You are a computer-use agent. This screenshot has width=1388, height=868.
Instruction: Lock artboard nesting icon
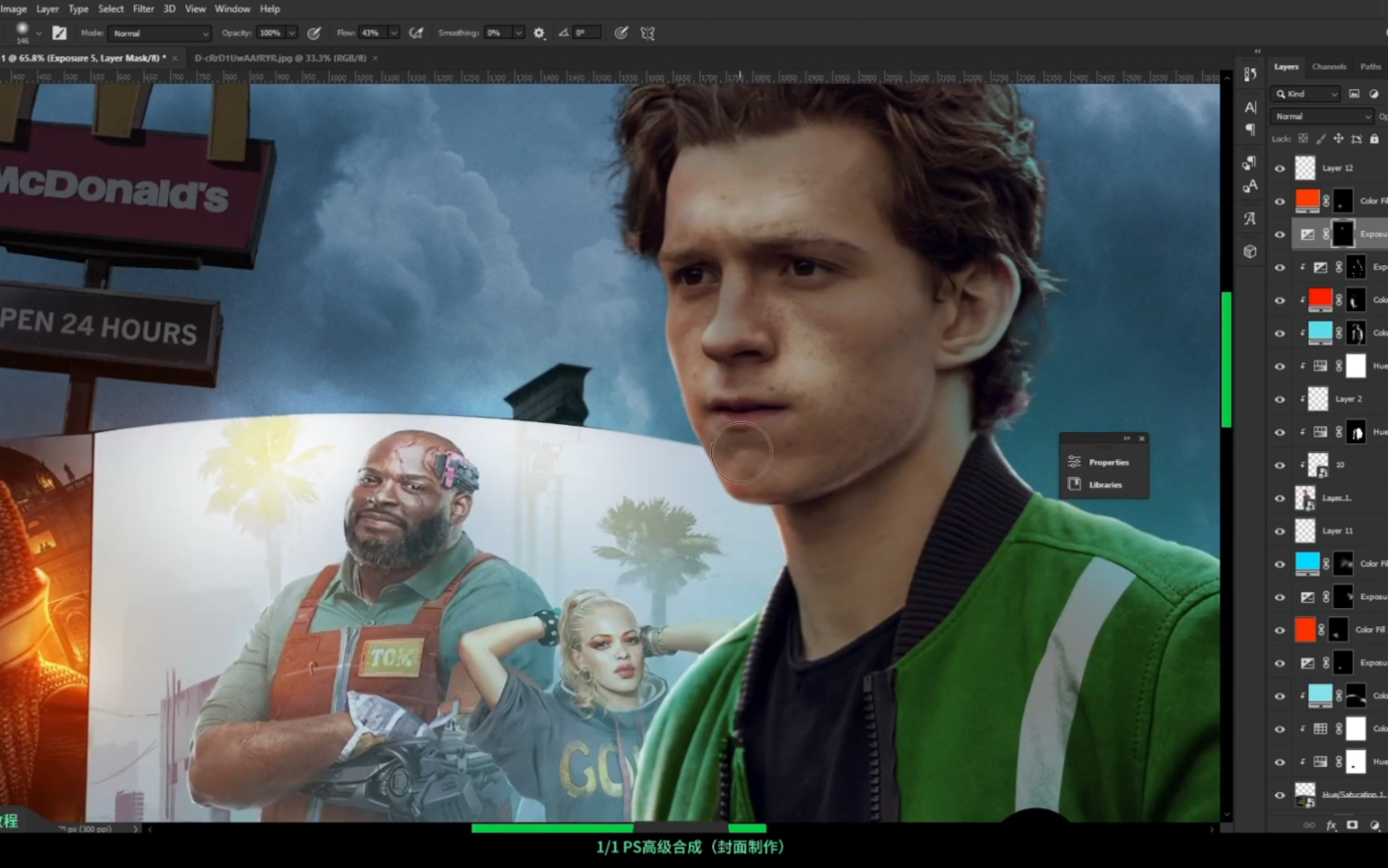(1356, 138)
